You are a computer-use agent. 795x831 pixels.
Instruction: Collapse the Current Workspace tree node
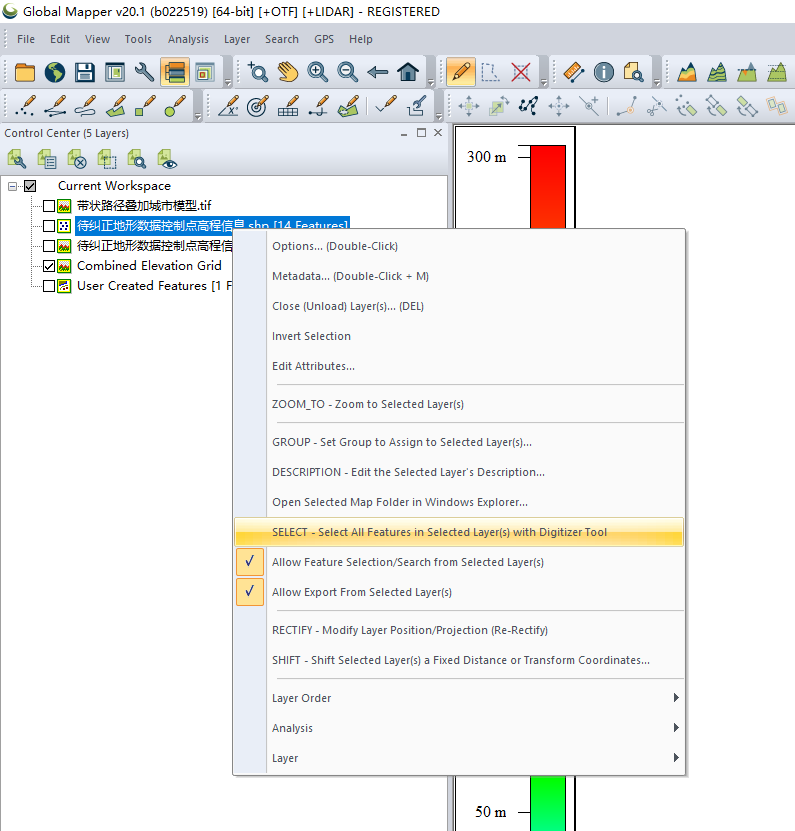pos(12,186)
